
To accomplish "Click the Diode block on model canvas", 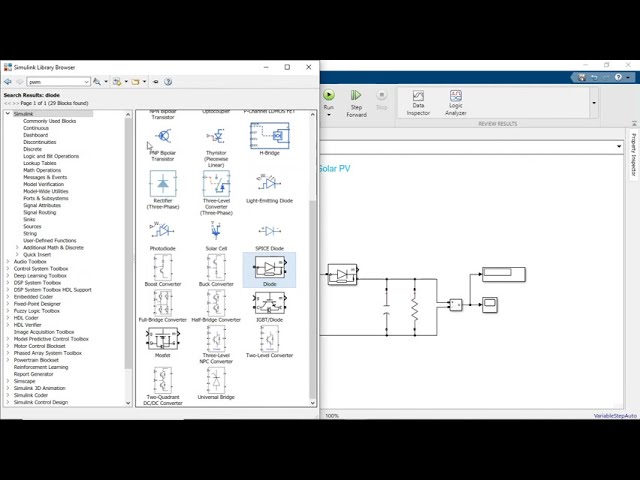I will (x=342, y=274).
